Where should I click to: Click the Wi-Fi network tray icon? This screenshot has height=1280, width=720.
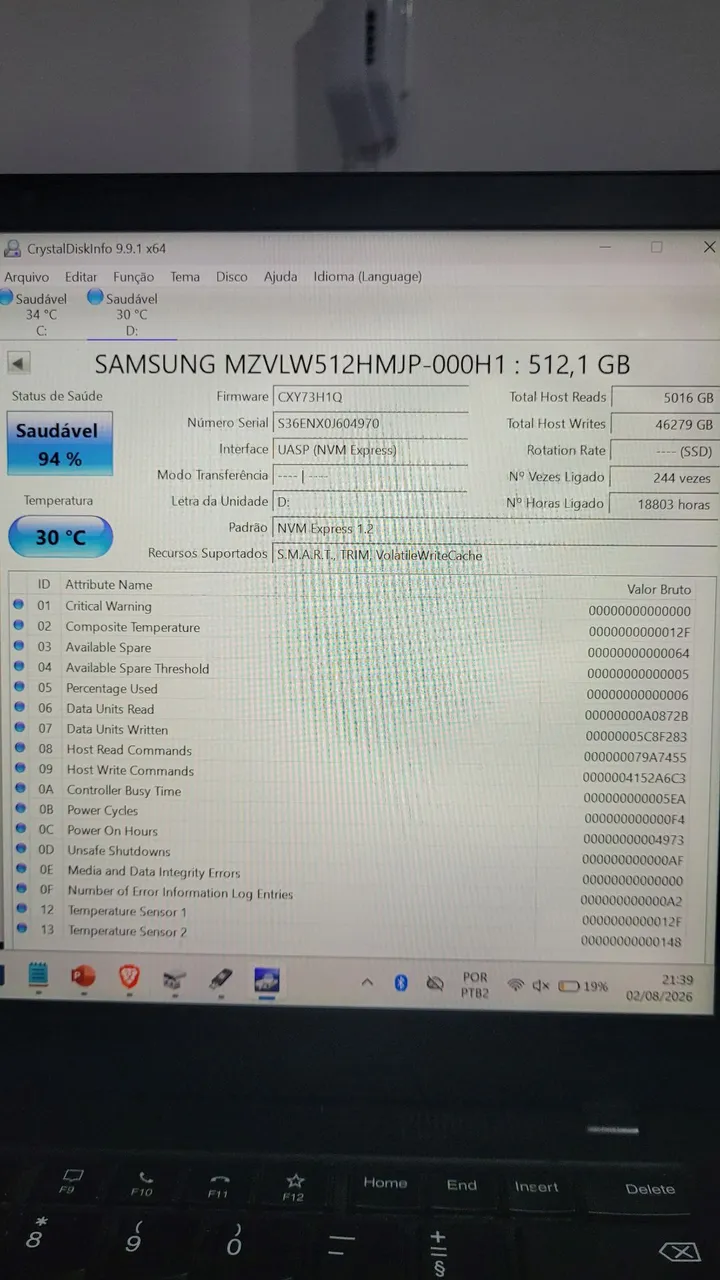(515, 985)
